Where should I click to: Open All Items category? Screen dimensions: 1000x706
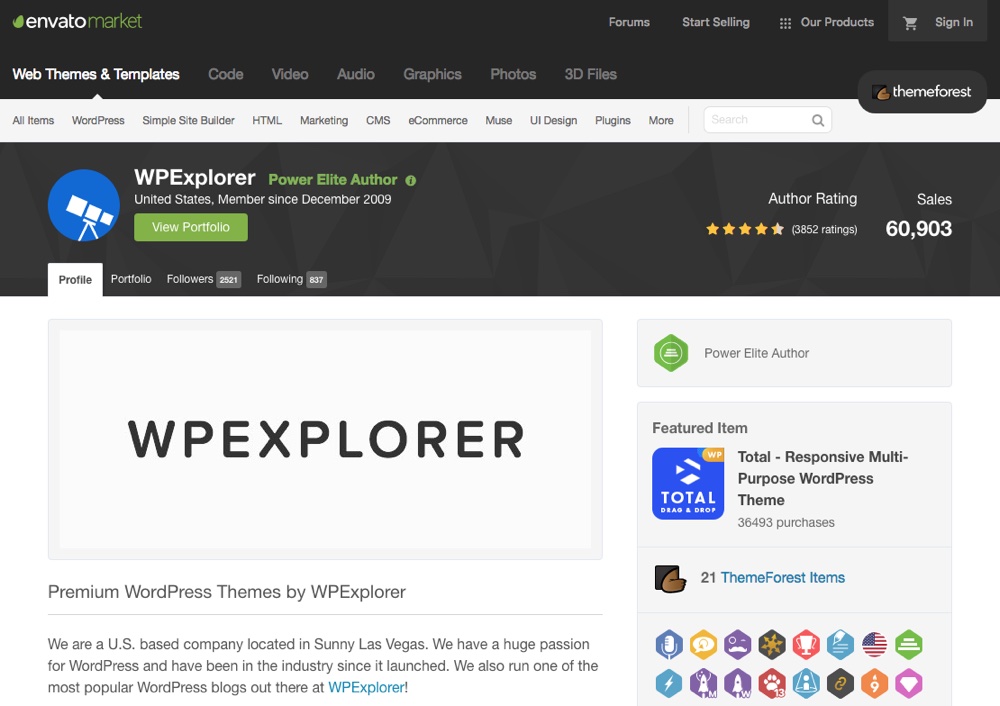tap(33, 121)
